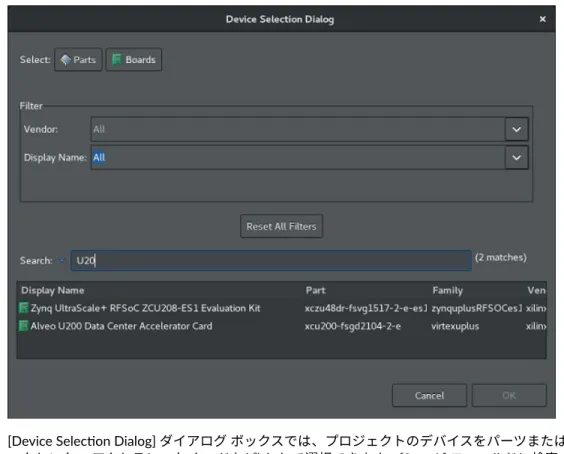Click the green board icon on the Boards button

117,60
